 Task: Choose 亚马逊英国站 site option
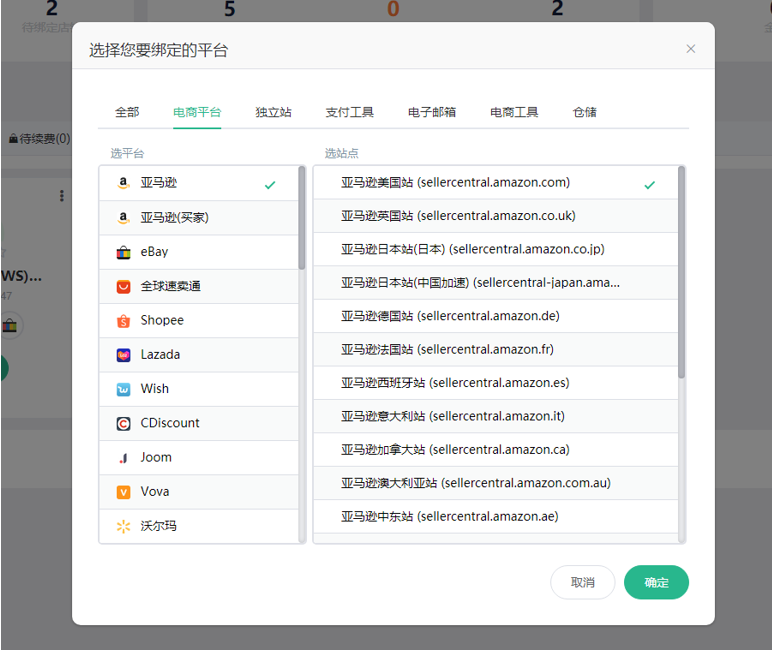tap(458, 216)
